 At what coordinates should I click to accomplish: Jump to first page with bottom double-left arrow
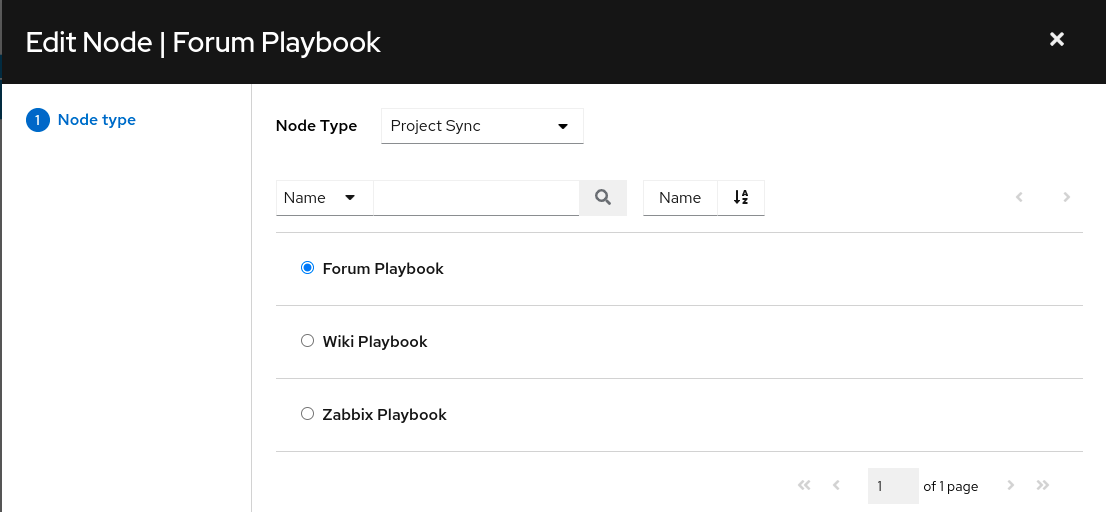point(804,486)
